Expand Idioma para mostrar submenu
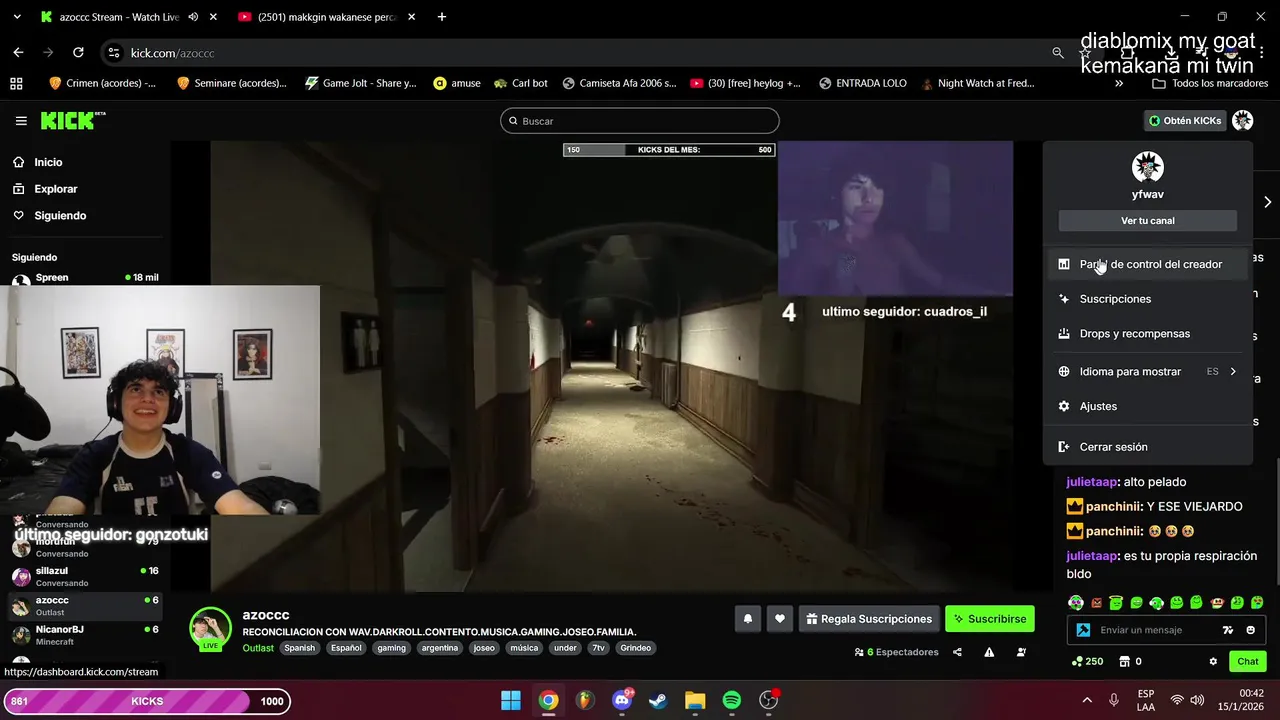Image resolution: width=1280 pixels, height=720 pixels. tap(1148, 372)
